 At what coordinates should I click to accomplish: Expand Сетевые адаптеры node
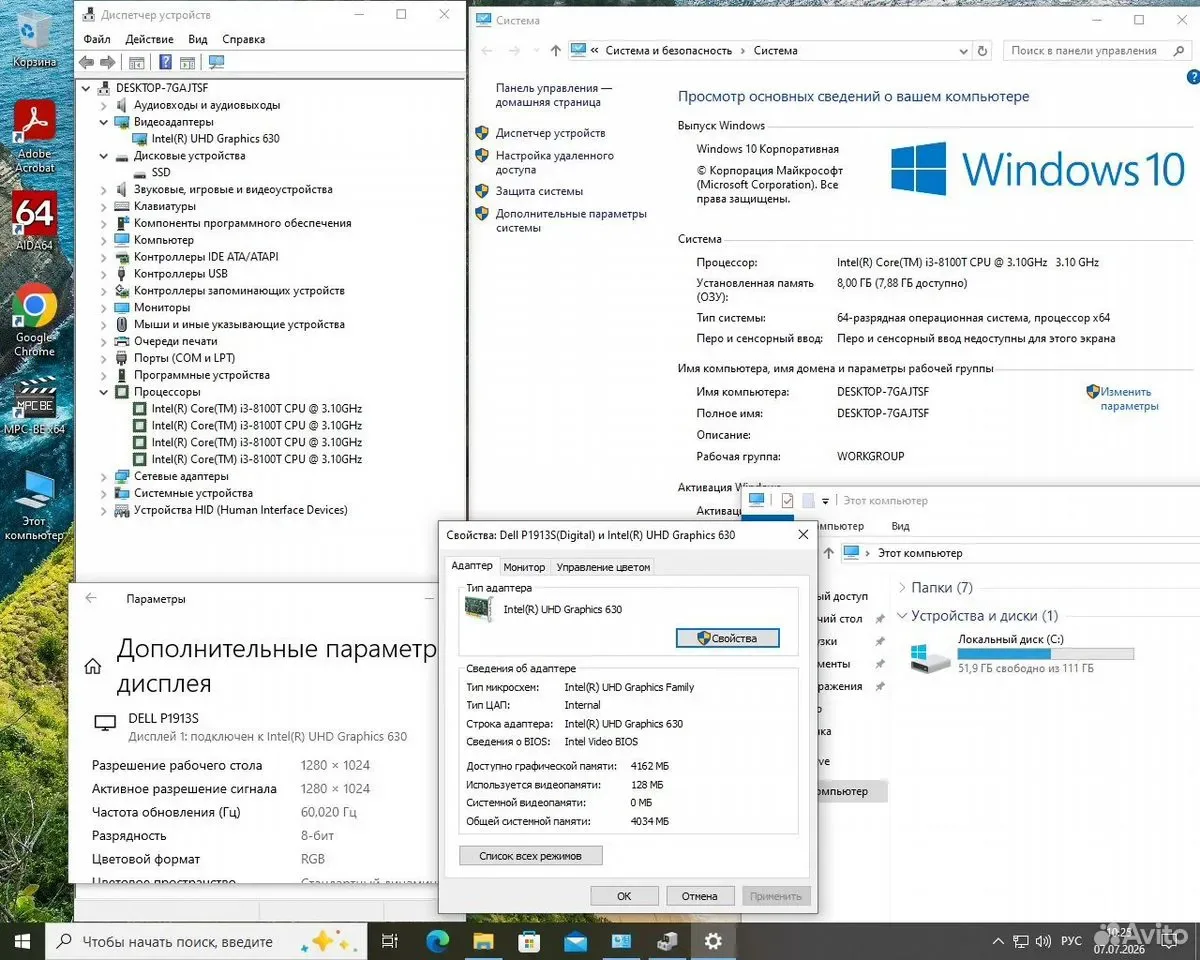104,476
